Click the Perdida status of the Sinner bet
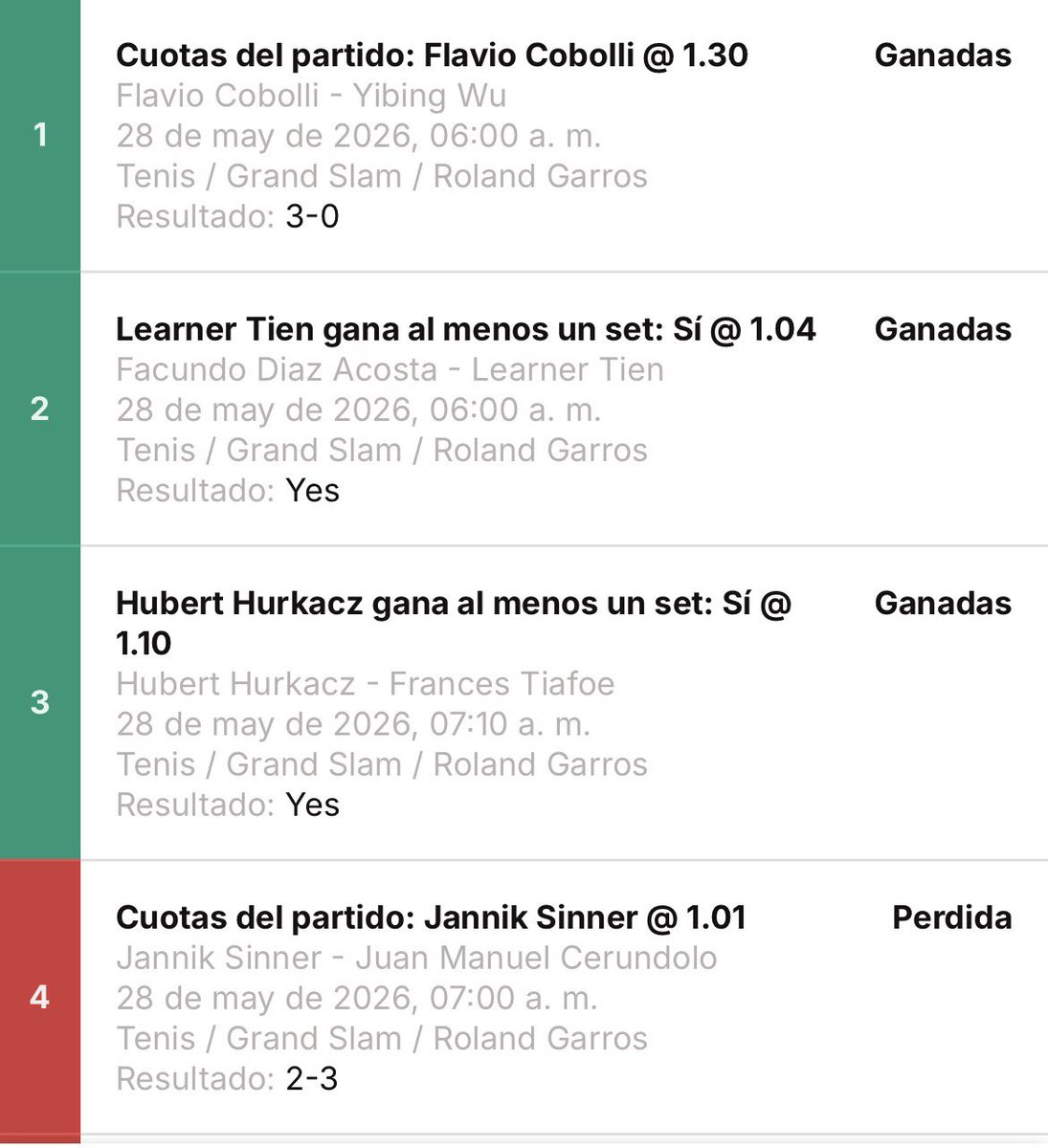The height and width of the screenshot is (1148, 1048). 951,917
